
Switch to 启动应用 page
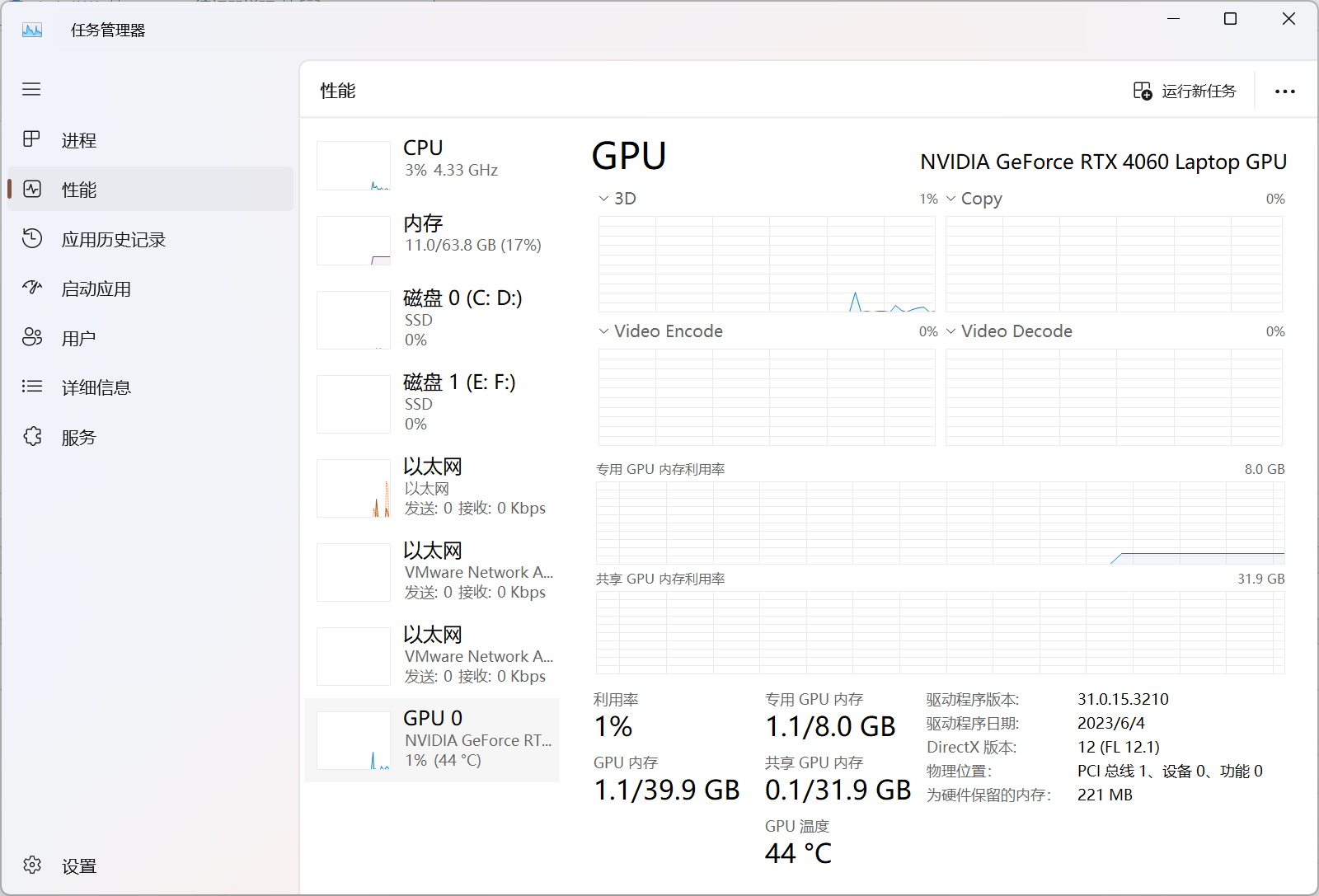tap(150, 289)
